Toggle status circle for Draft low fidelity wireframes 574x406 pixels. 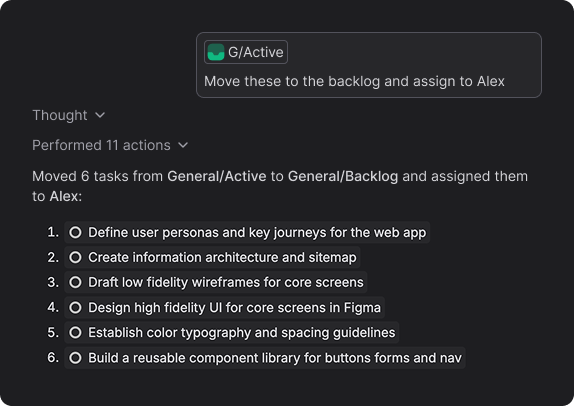pyautogui.click(x=75, y=282)
